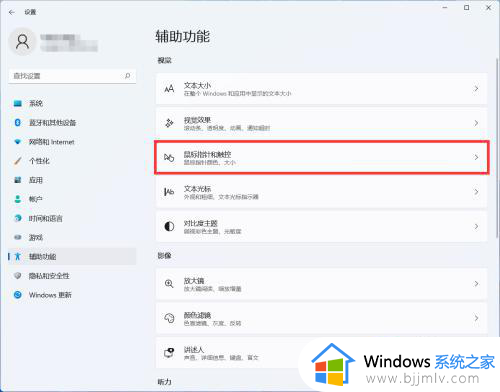This screenshot has height=392, width=500.
Task: Open 个性化 in the sidebar
Action: (x=72, y=161)
